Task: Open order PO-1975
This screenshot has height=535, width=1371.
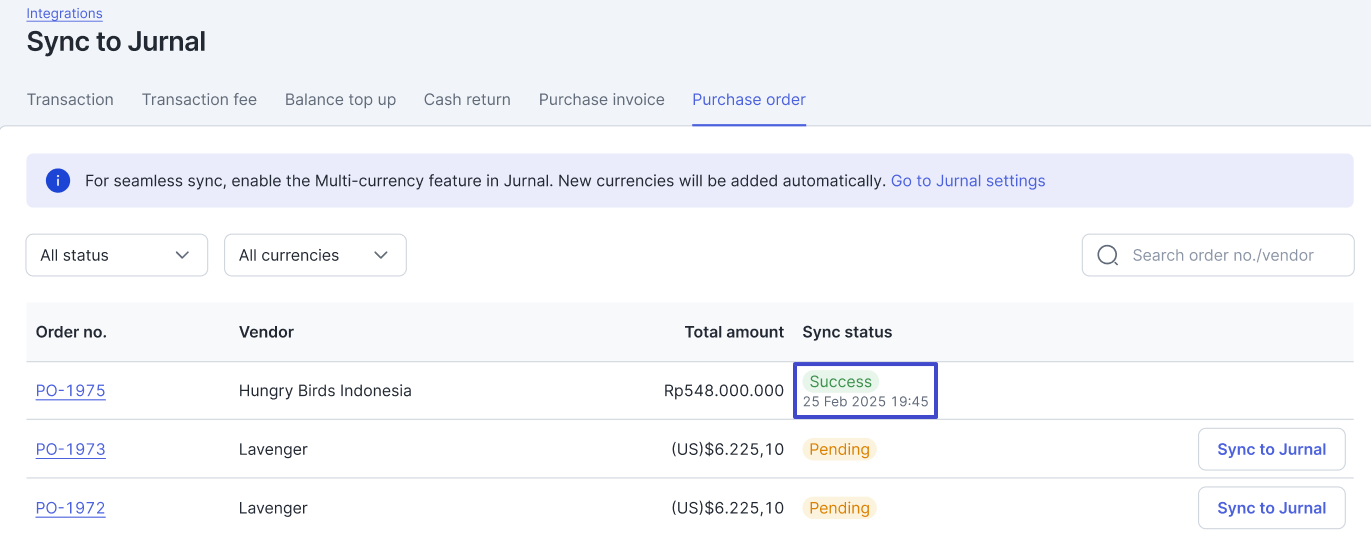Action: (70, 391)
